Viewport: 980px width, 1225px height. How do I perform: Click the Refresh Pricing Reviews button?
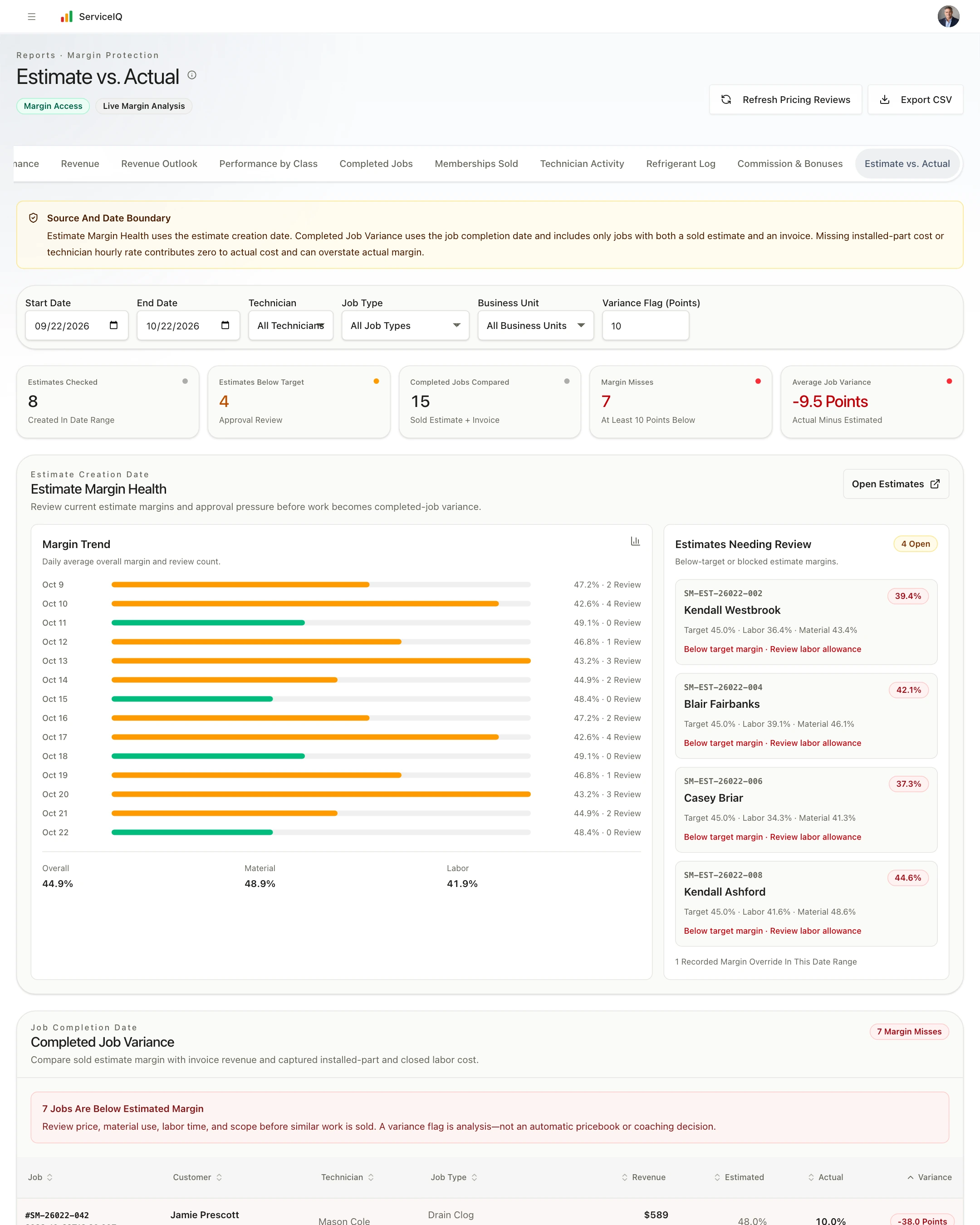[x=785, y=99]
